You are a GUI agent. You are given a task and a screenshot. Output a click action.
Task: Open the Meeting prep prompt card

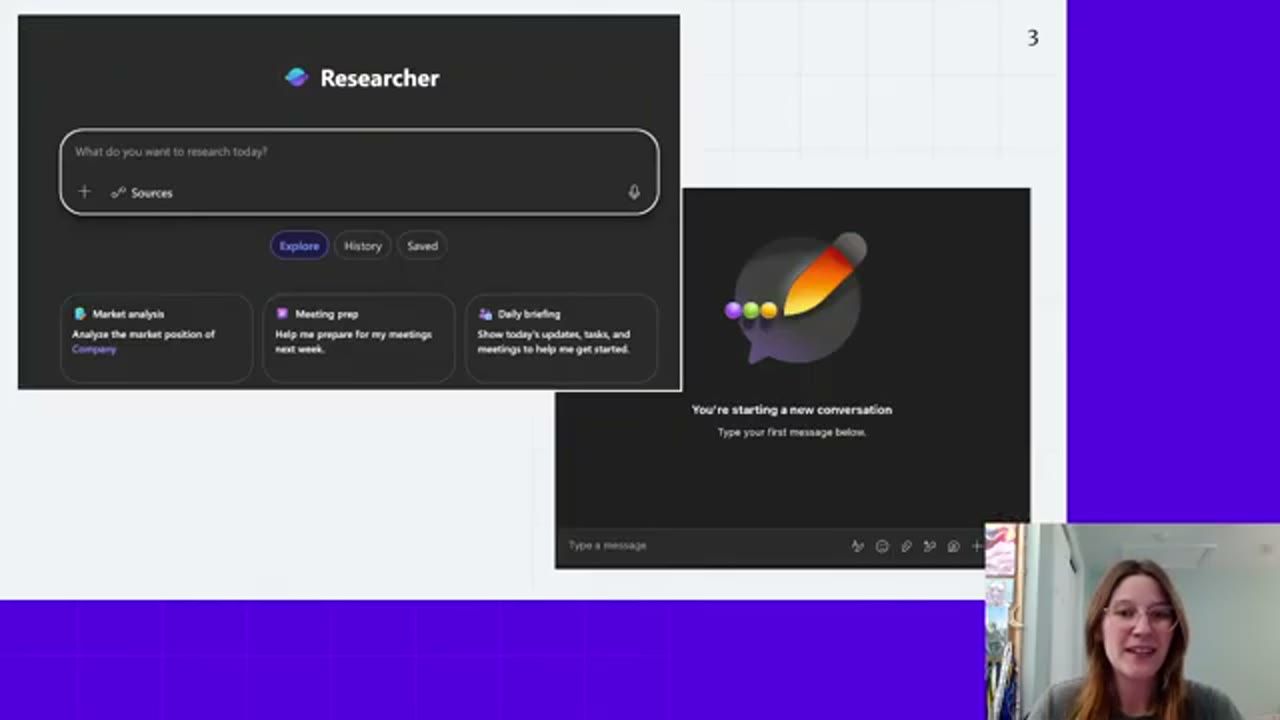pyautogui.click(x=359, y=337)
